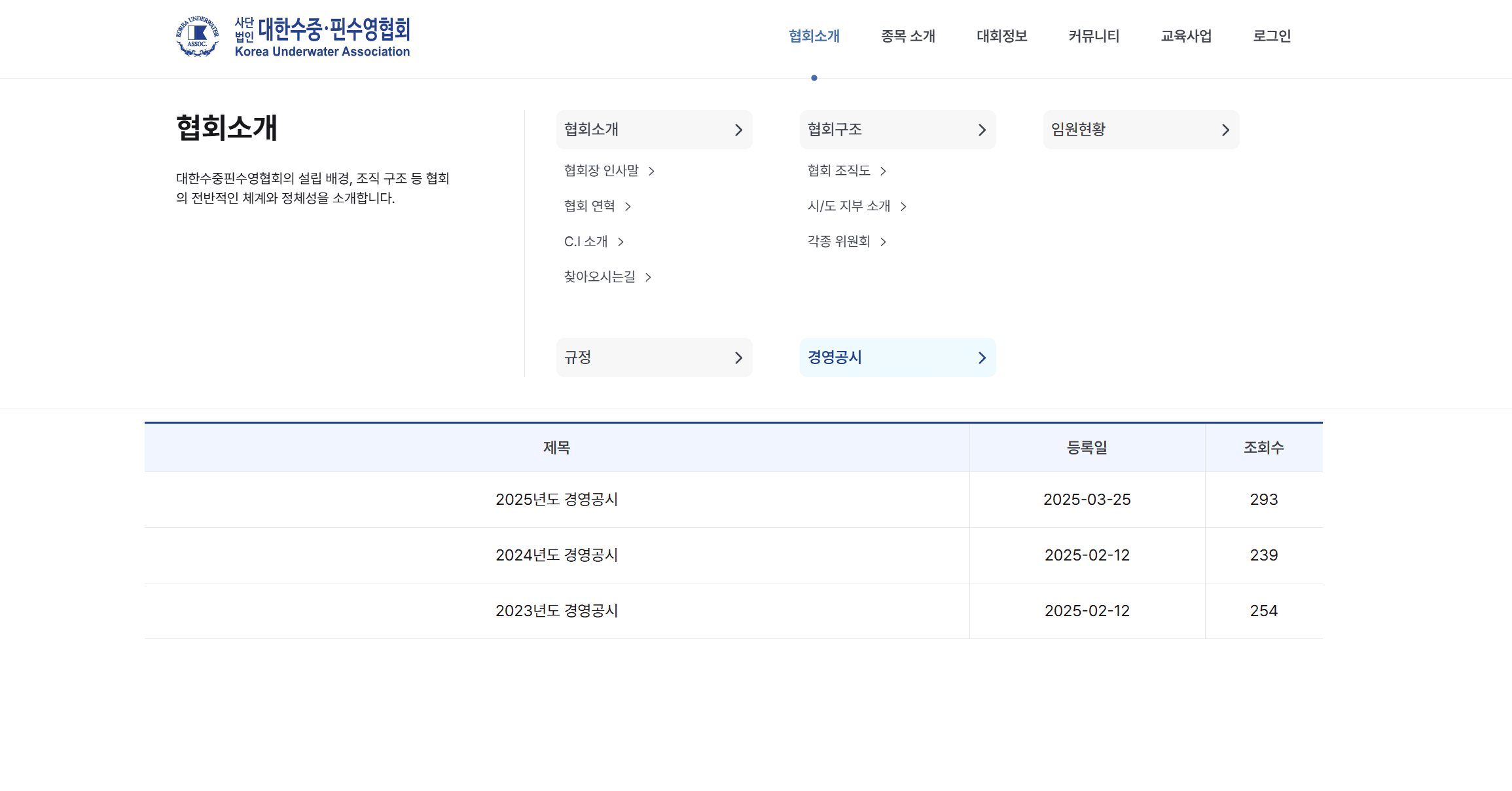The height and width of the screenshot is (791, 1512).
Task: Click the arrow next to 협회 조직도
Action: pos(883,172)
